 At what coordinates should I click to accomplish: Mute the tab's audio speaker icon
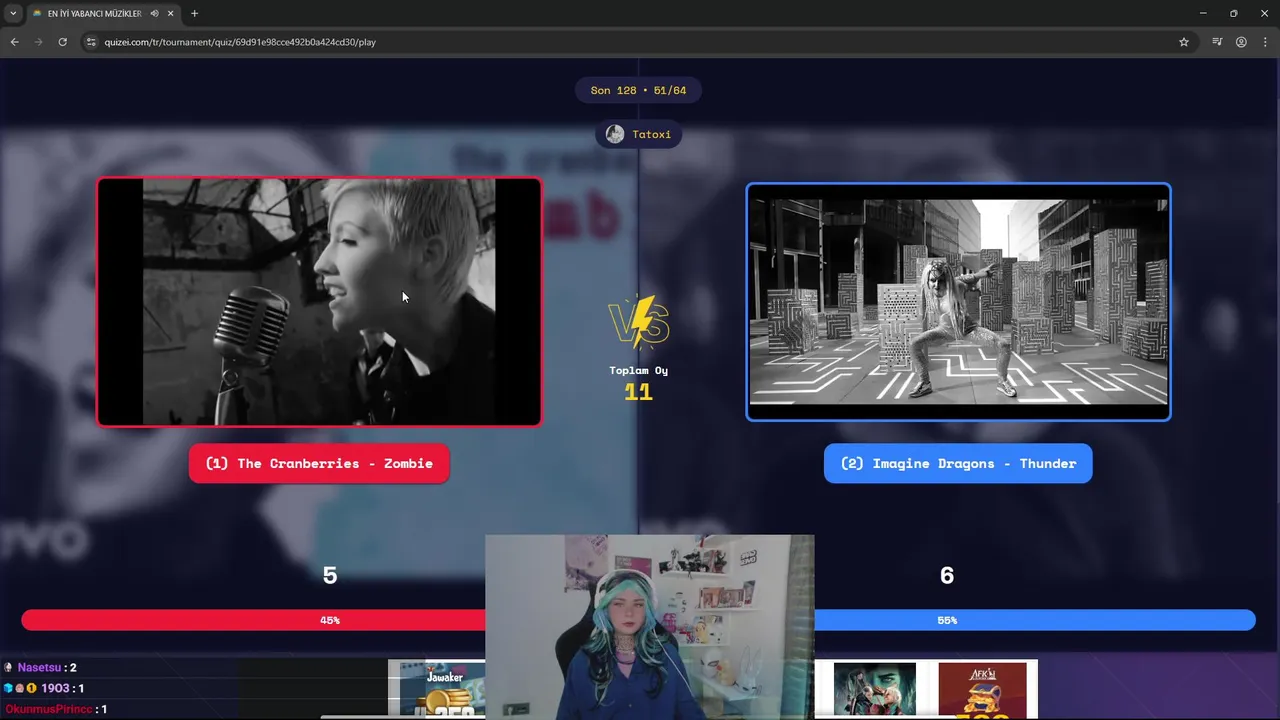[154, 13]
